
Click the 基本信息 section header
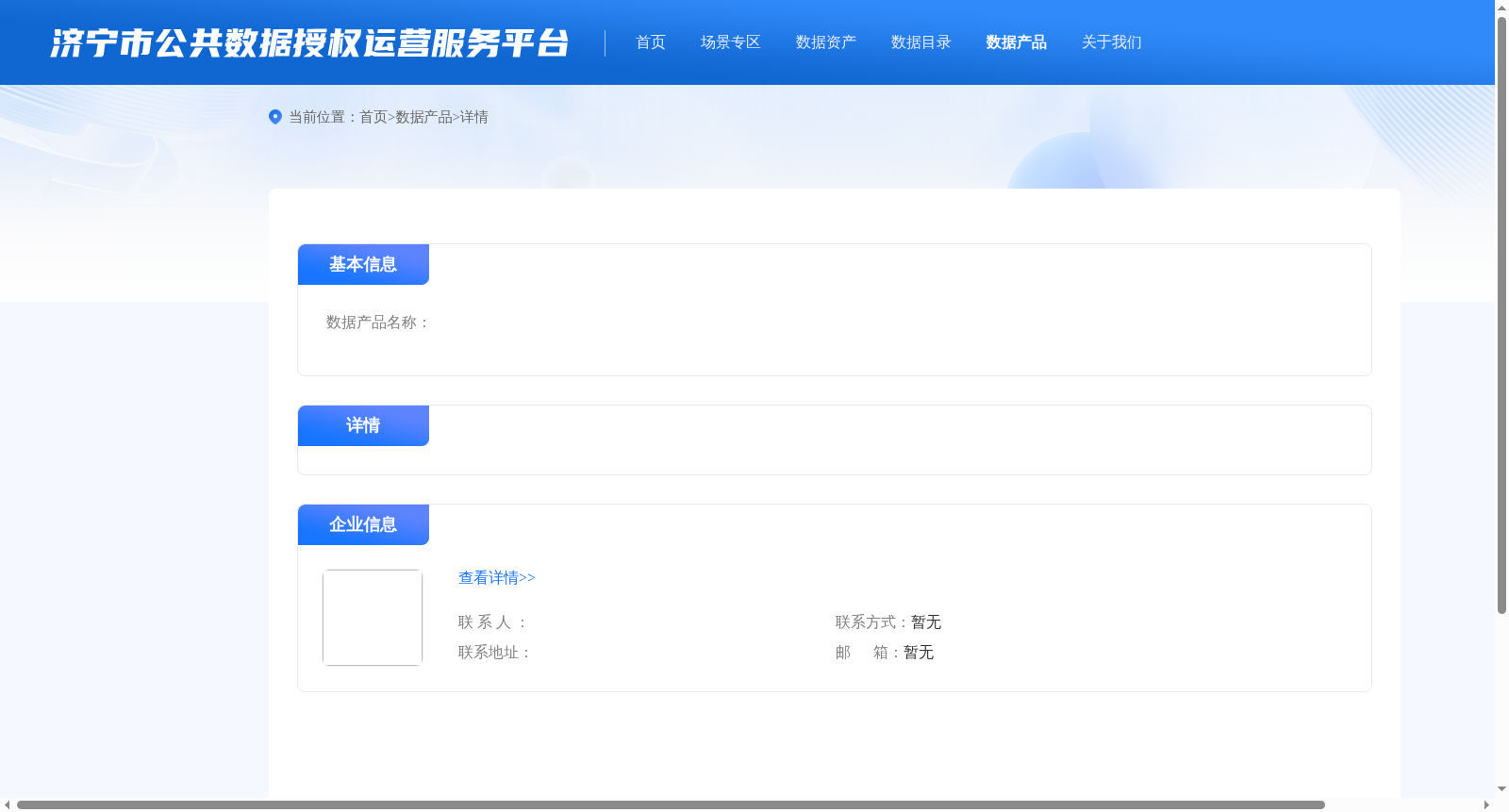[x=363, y=264]
